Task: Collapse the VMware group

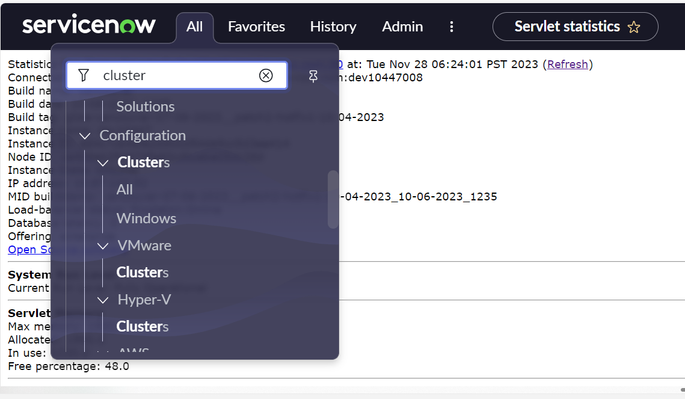Action: click(103, 246)
